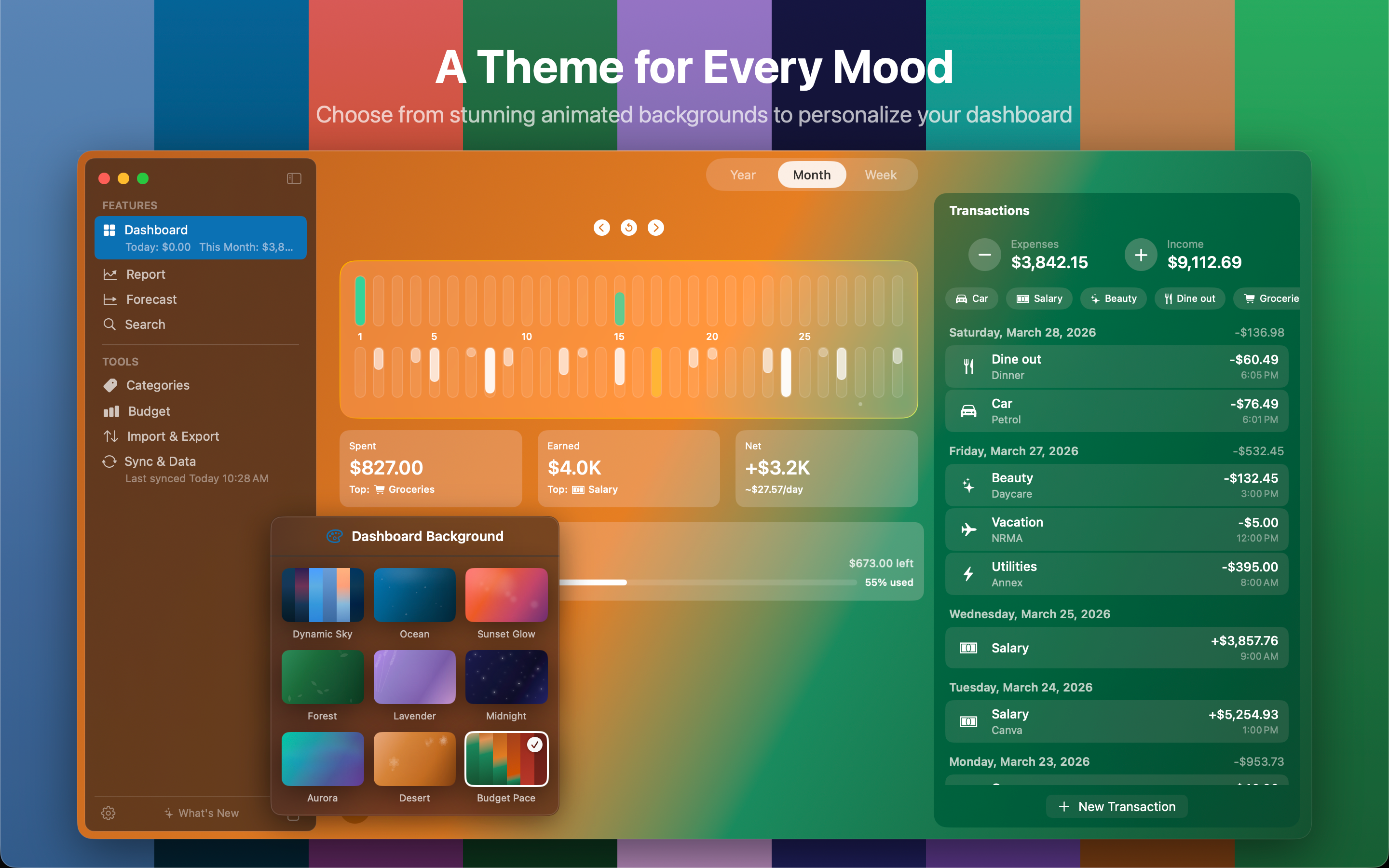
Task: Click the car icon in Petrol row
Action: click(968, 411)
